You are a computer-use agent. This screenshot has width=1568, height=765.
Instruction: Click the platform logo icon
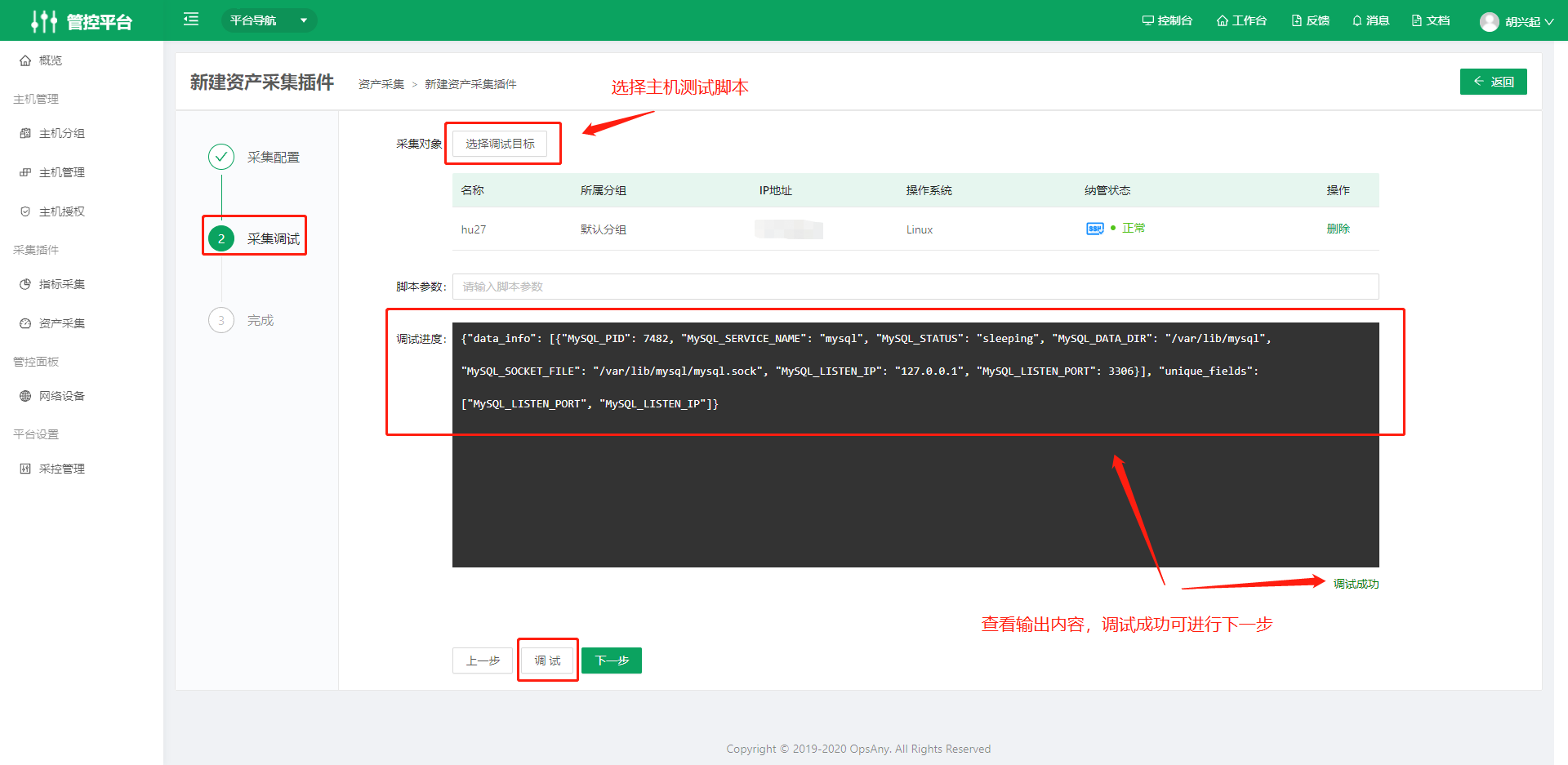43,21
